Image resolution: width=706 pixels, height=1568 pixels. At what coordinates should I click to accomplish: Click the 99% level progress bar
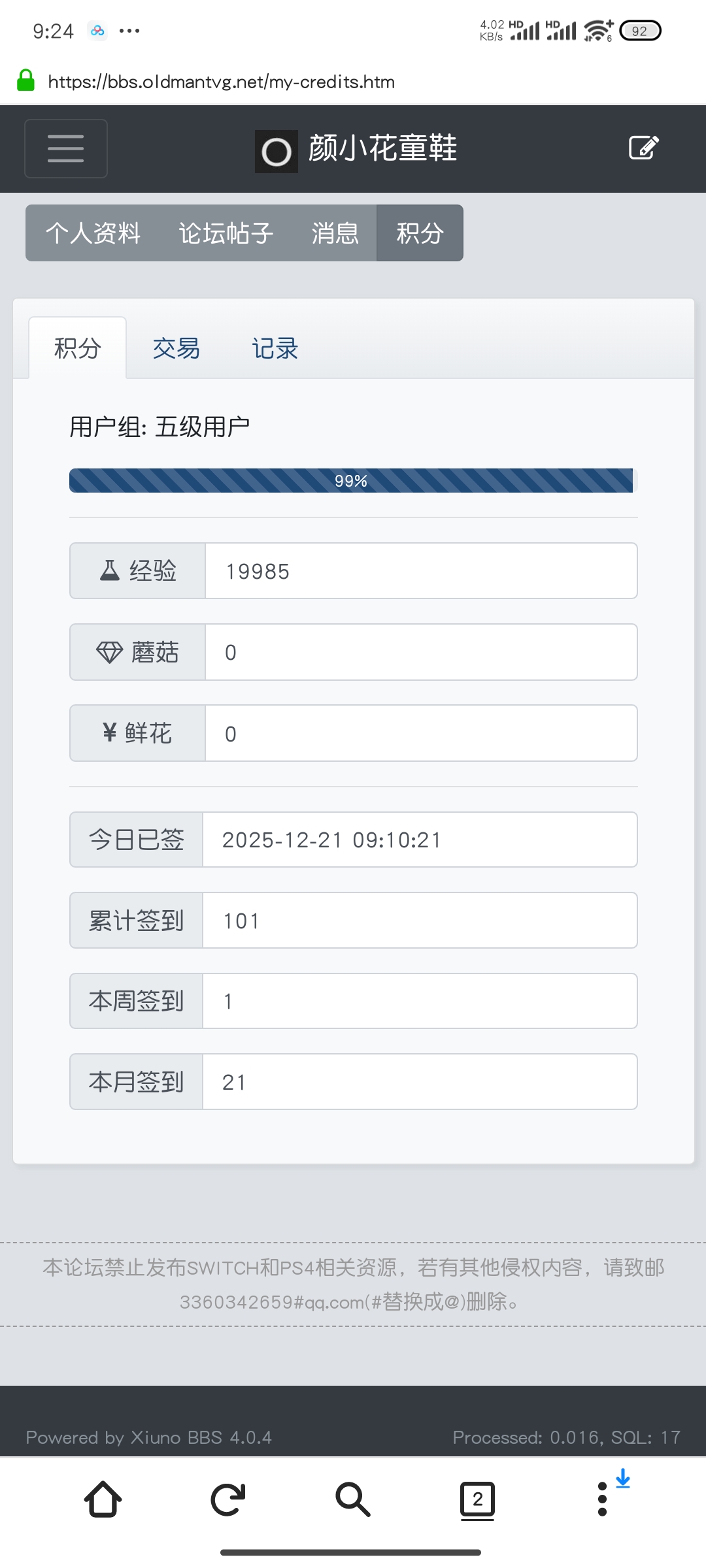(x=352, y=480)
